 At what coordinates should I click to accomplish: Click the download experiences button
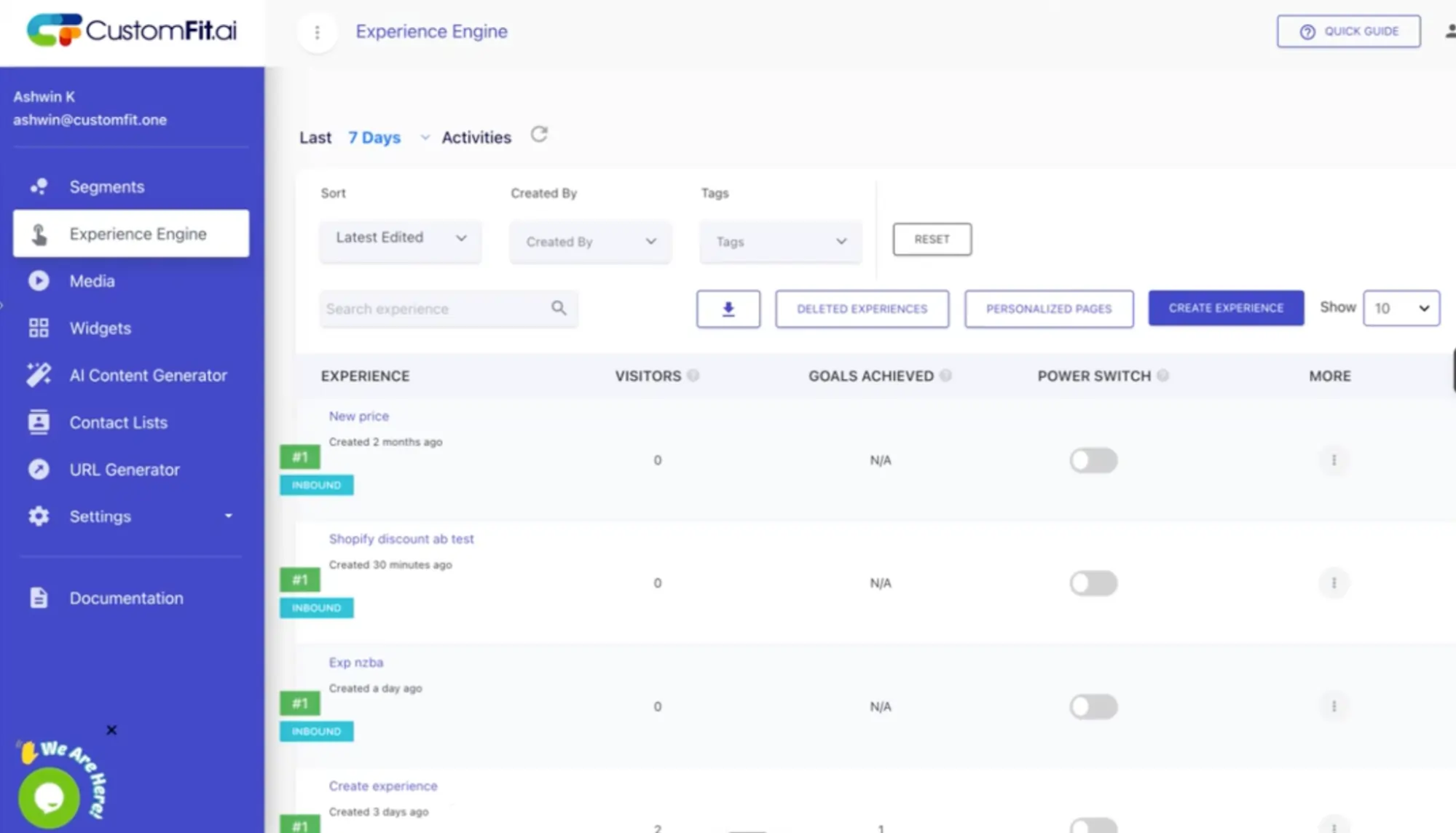pos(728,309)
